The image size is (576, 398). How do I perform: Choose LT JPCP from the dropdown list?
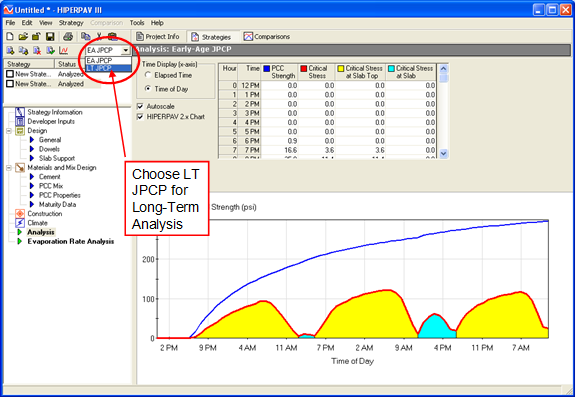108,68
